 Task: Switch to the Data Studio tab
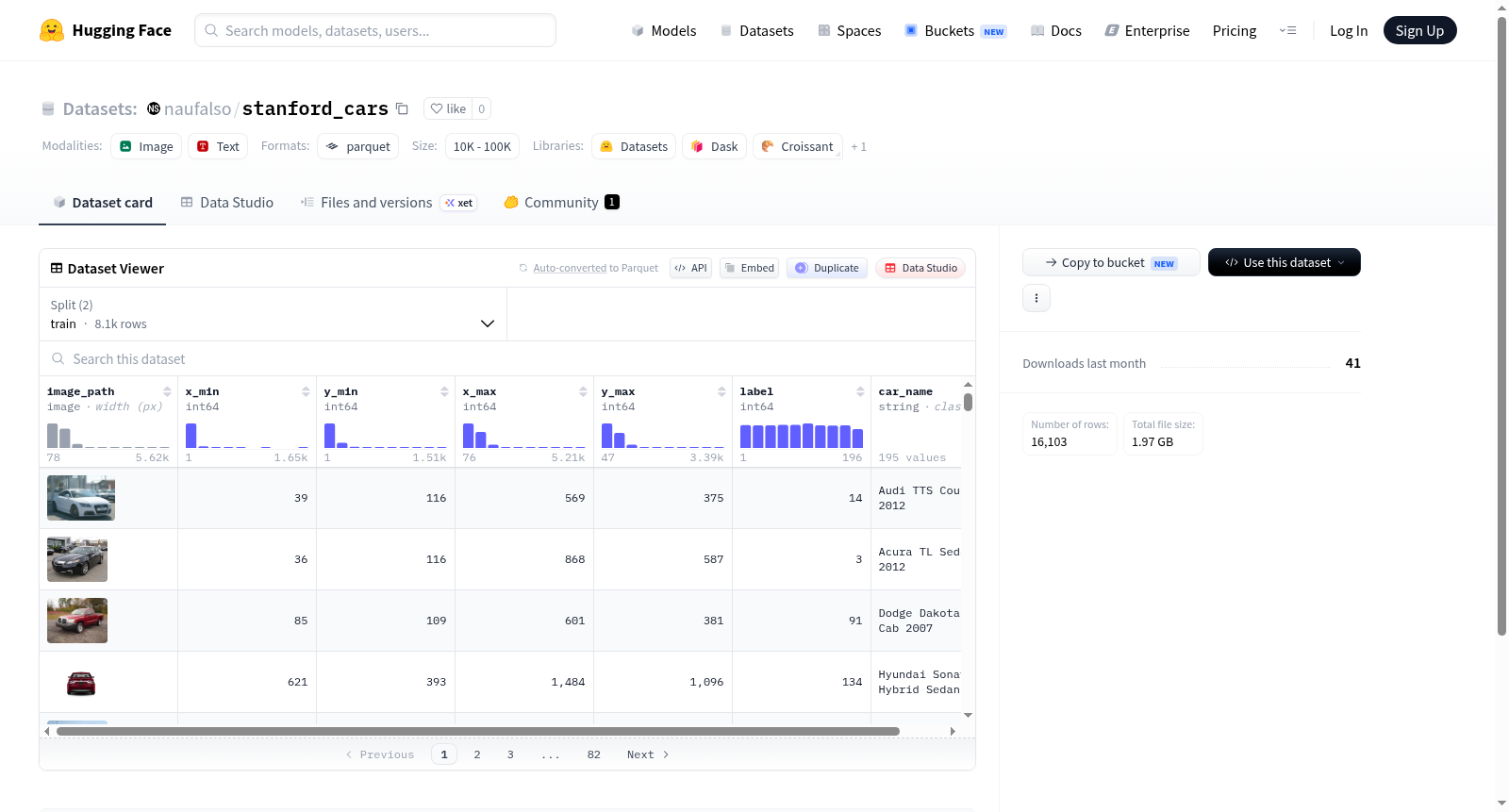tap(227, 202)
